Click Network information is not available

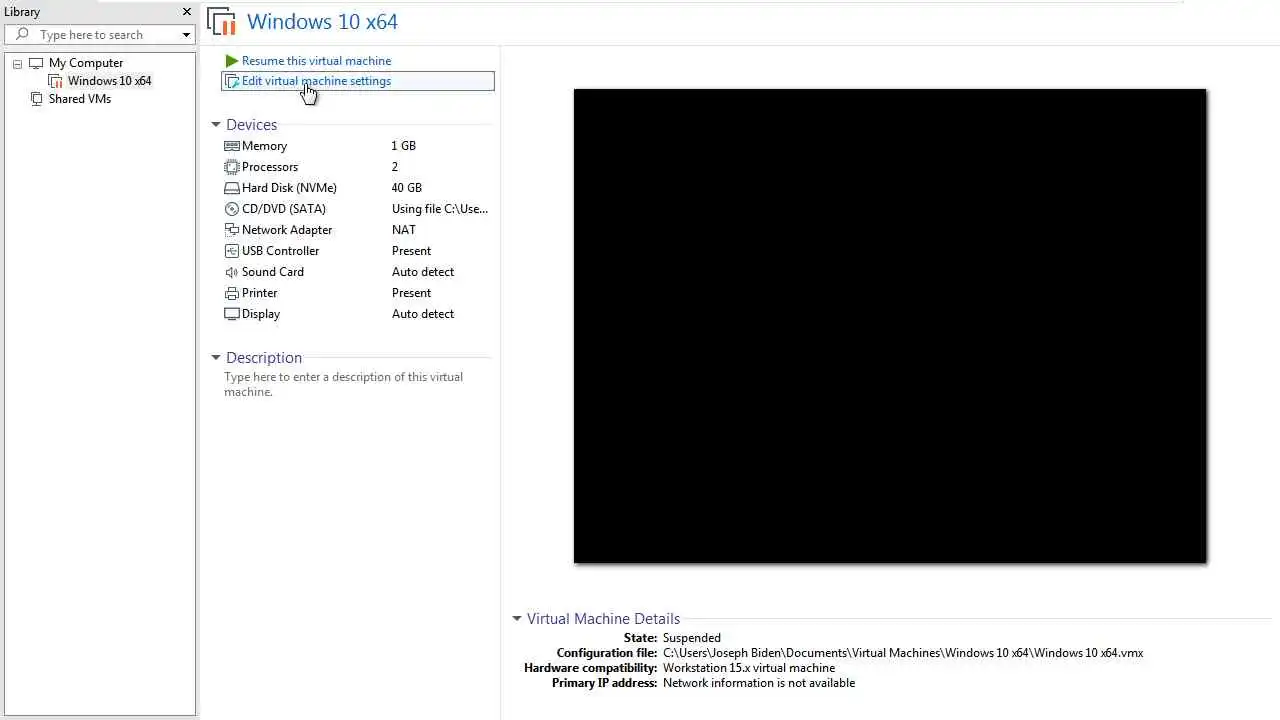[759, 683]
